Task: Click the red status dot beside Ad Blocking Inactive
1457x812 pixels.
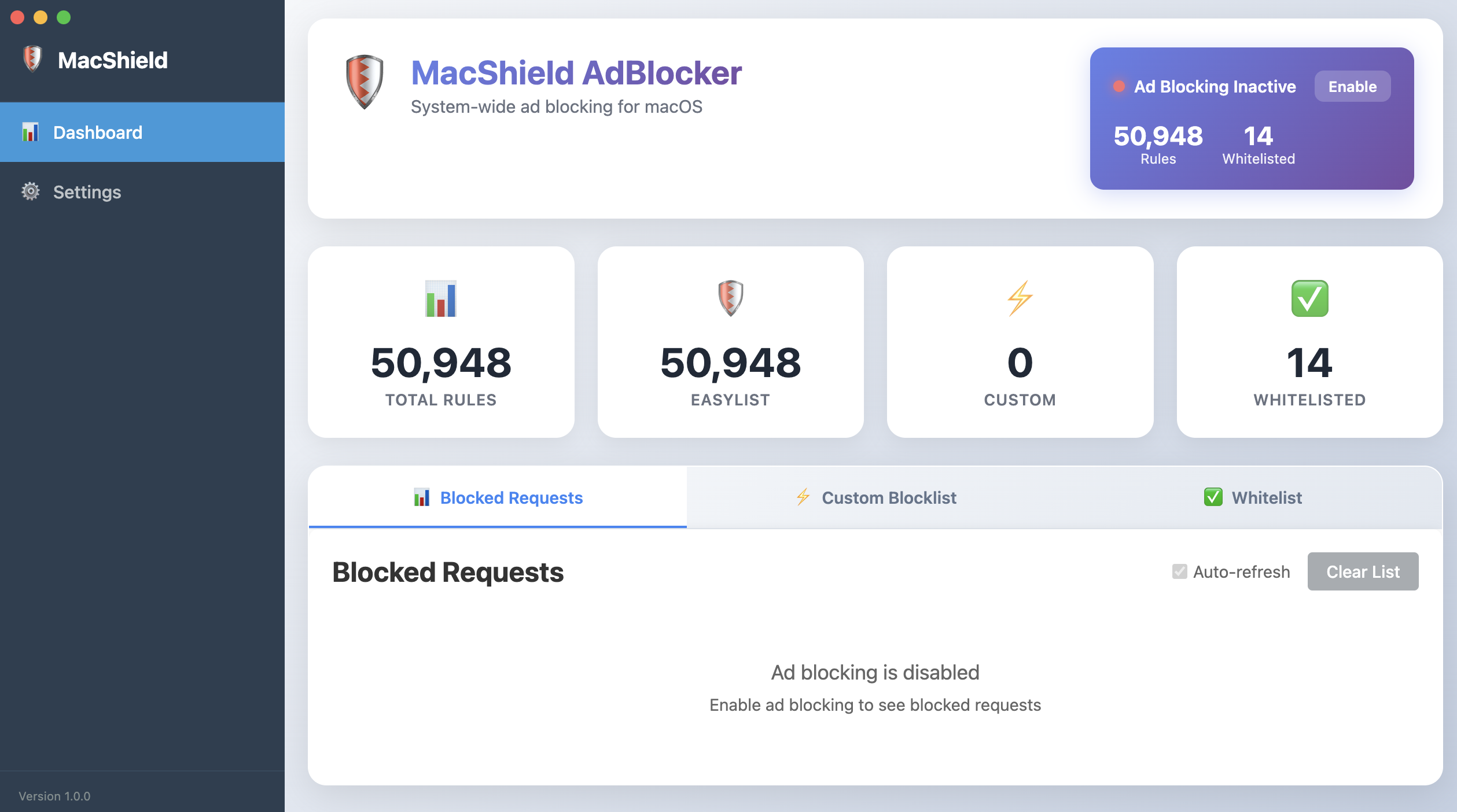Action: pyautogui.click(x=1118, y=86)
